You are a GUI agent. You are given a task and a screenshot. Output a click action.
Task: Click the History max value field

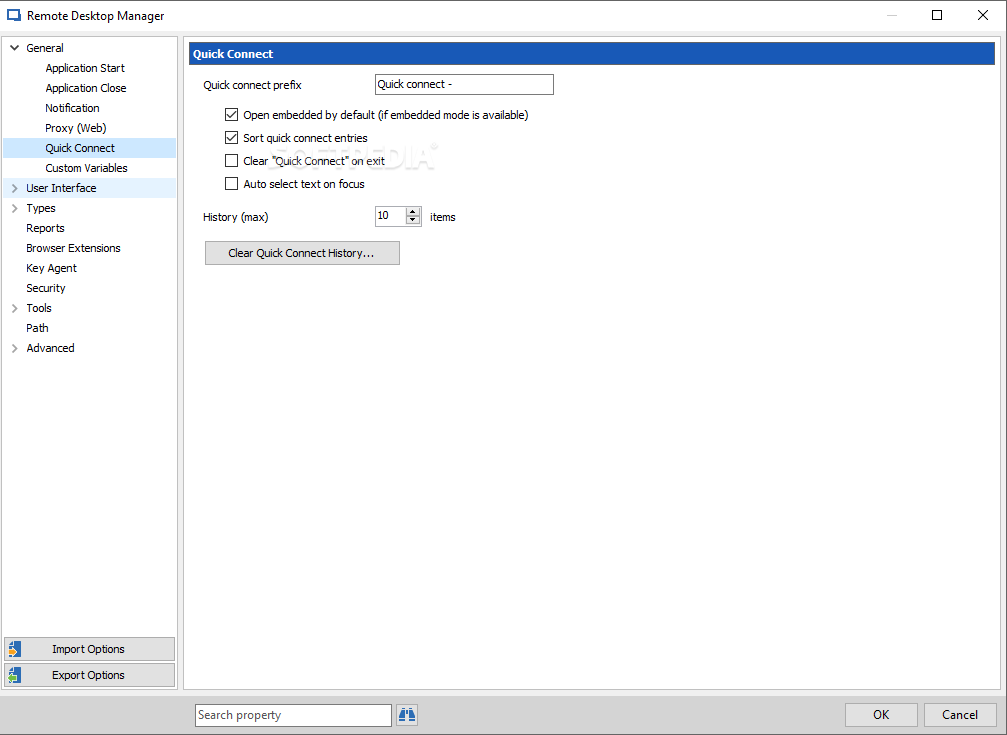[390, 217]
